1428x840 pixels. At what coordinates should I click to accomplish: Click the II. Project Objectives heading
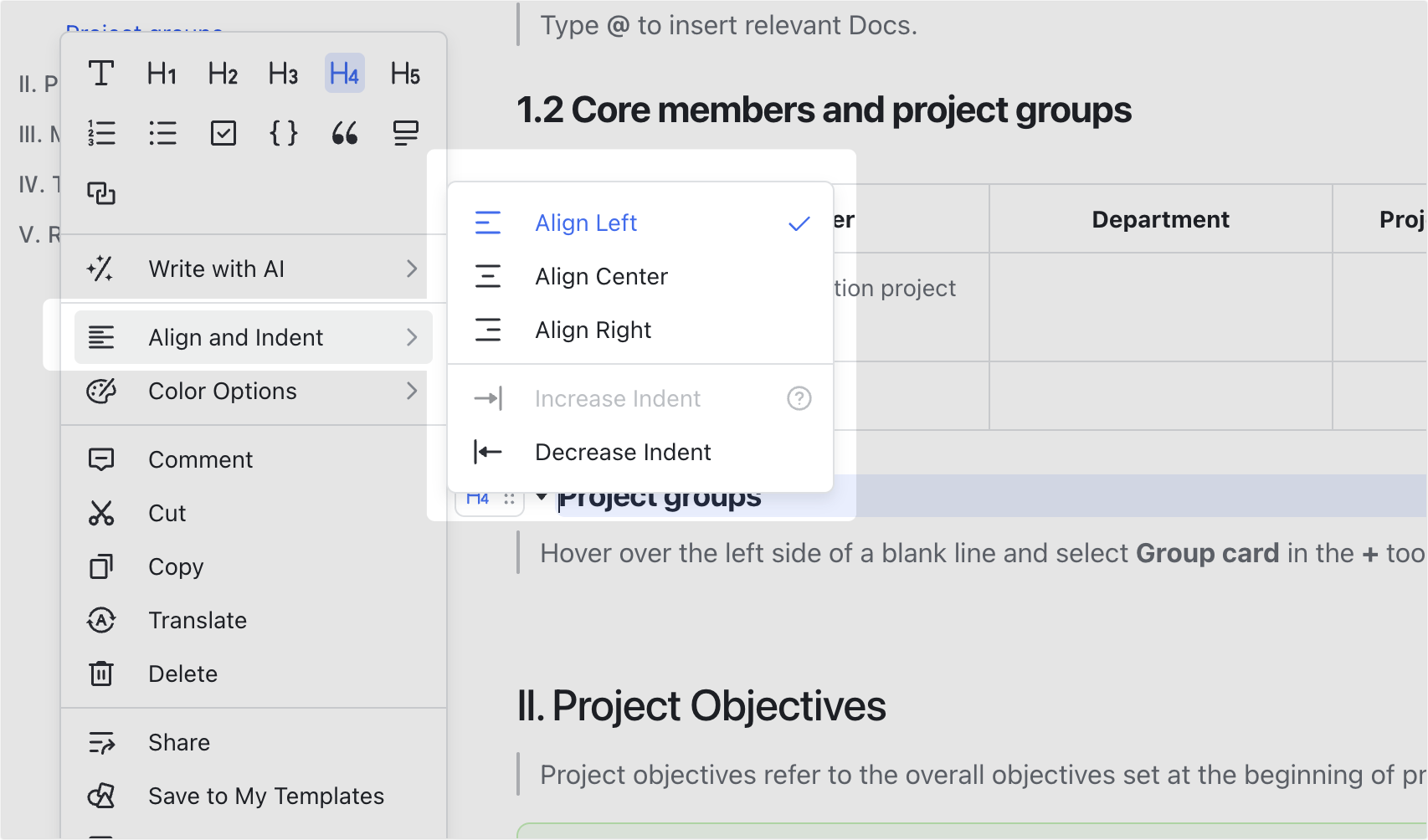701,705
